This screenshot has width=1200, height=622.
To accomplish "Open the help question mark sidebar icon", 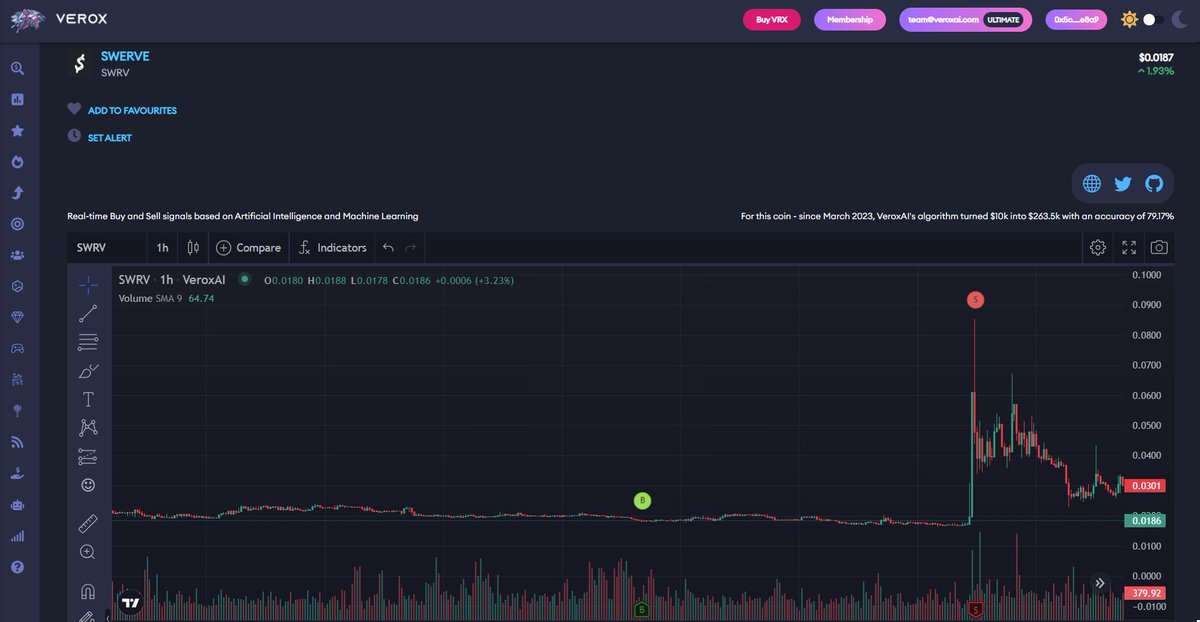I will pos(17,567).
